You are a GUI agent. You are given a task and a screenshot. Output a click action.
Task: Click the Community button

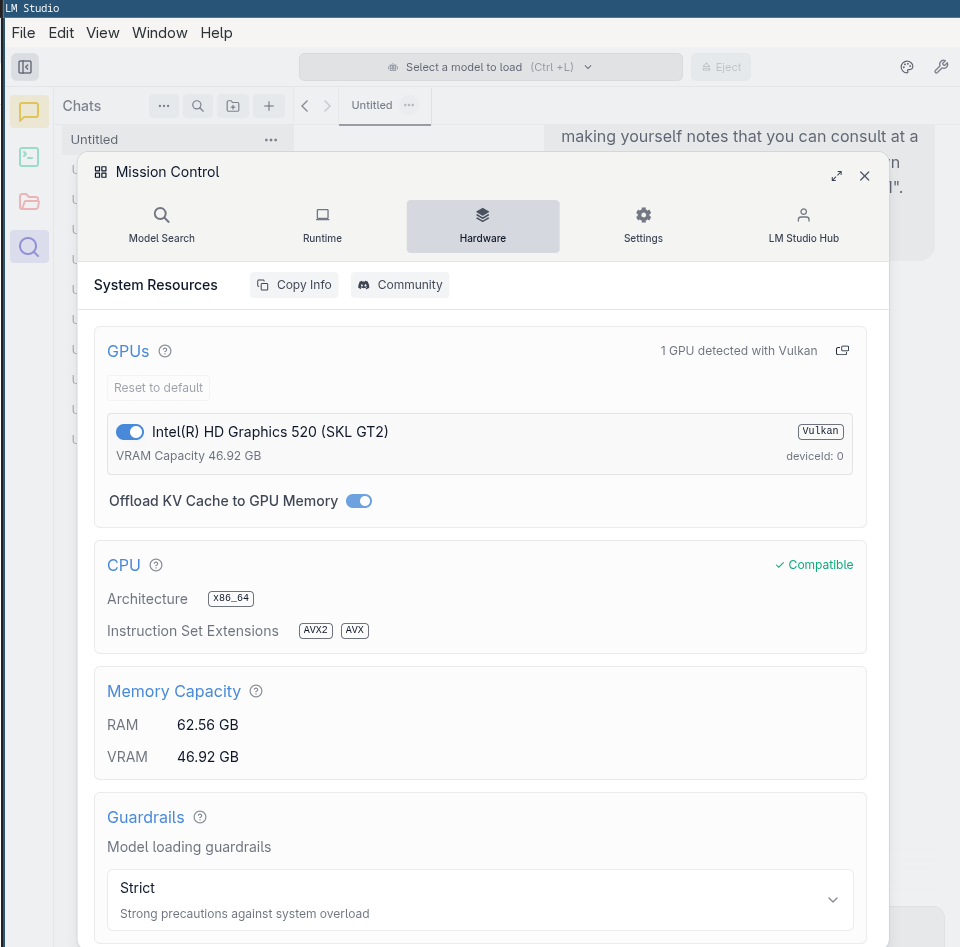[400, 285]
